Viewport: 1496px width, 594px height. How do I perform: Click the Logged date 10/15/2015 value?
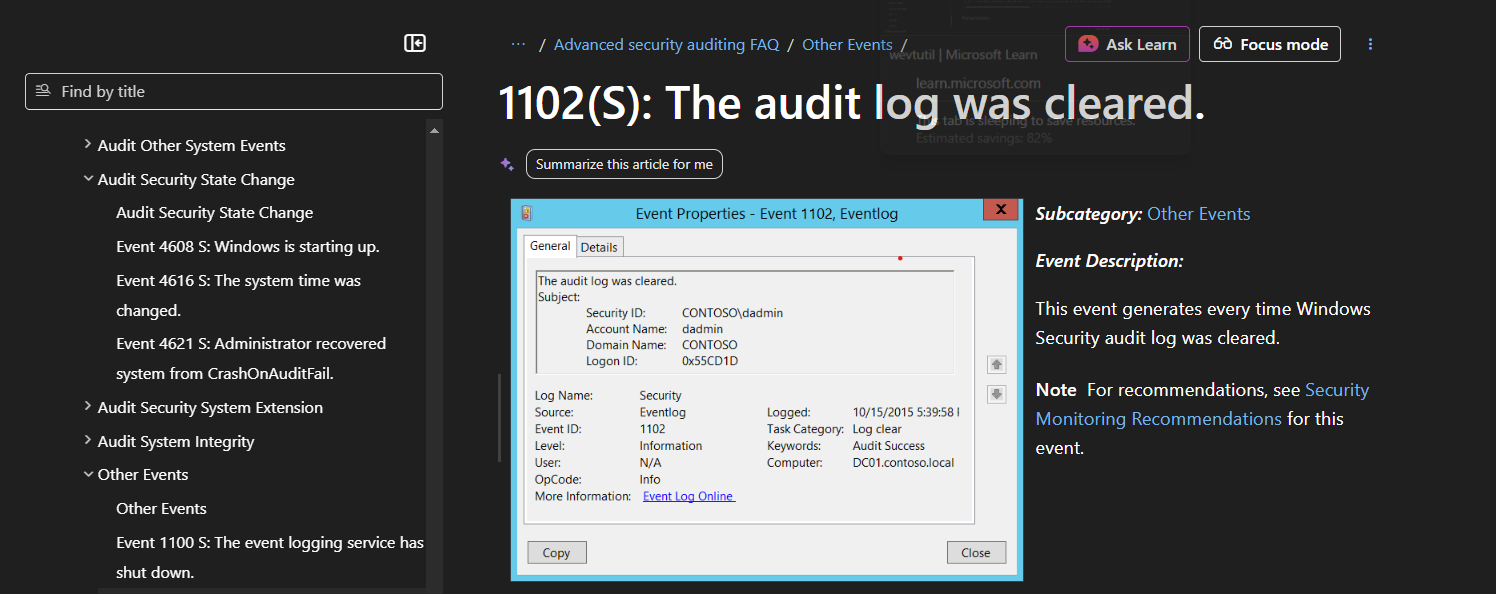click(906, 412)
